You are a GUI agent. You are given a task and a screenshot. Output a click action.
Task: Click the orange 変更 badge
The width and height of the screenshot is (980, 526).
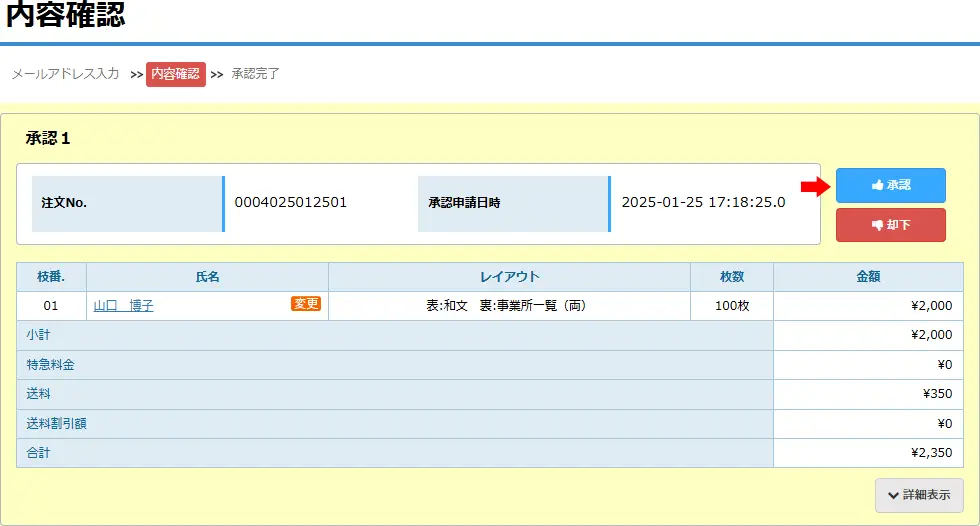point(306,304)
